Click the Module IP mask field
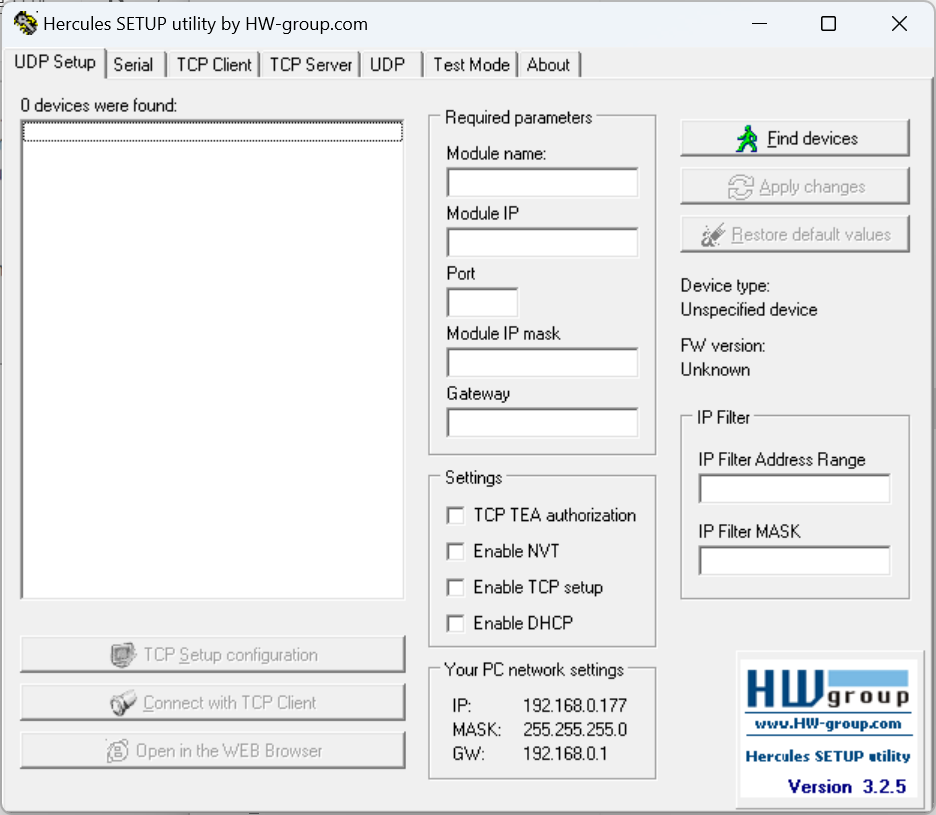This screenshot has height=815, width=936. 542,362
